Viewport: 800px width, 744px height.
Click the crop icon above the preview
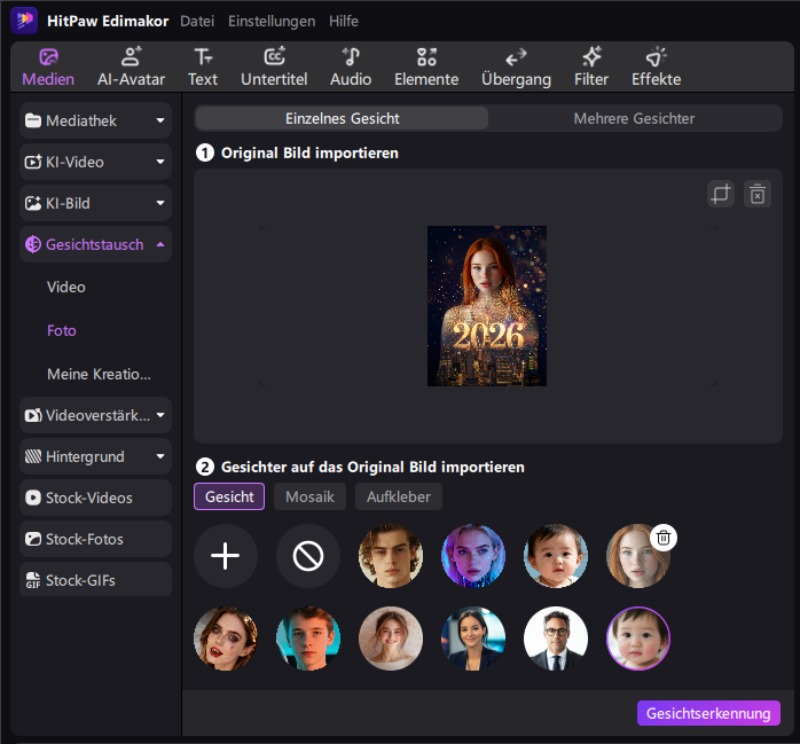(x=721, y=194)
